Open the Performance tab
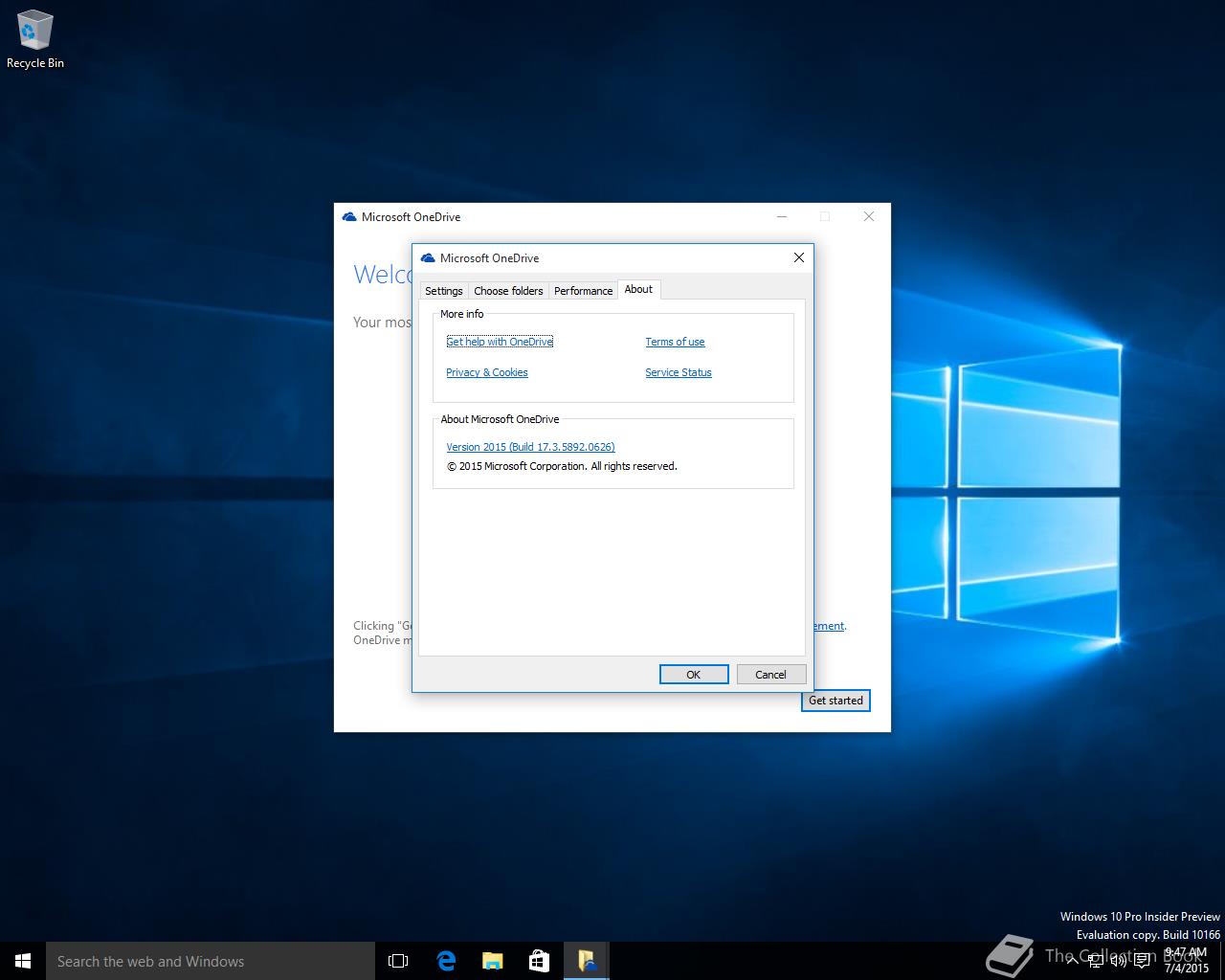Image resolution: width=1225 pixels, height=980 pixels. point(583,291)
